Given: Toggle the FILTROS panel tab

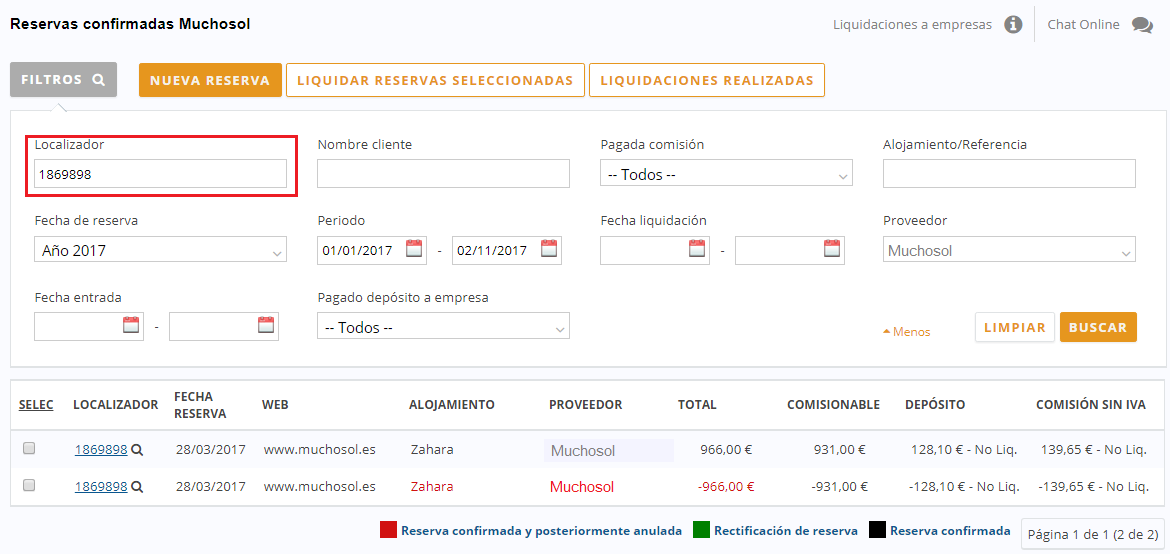Looking at the screenshot, I should pos(63,80).
